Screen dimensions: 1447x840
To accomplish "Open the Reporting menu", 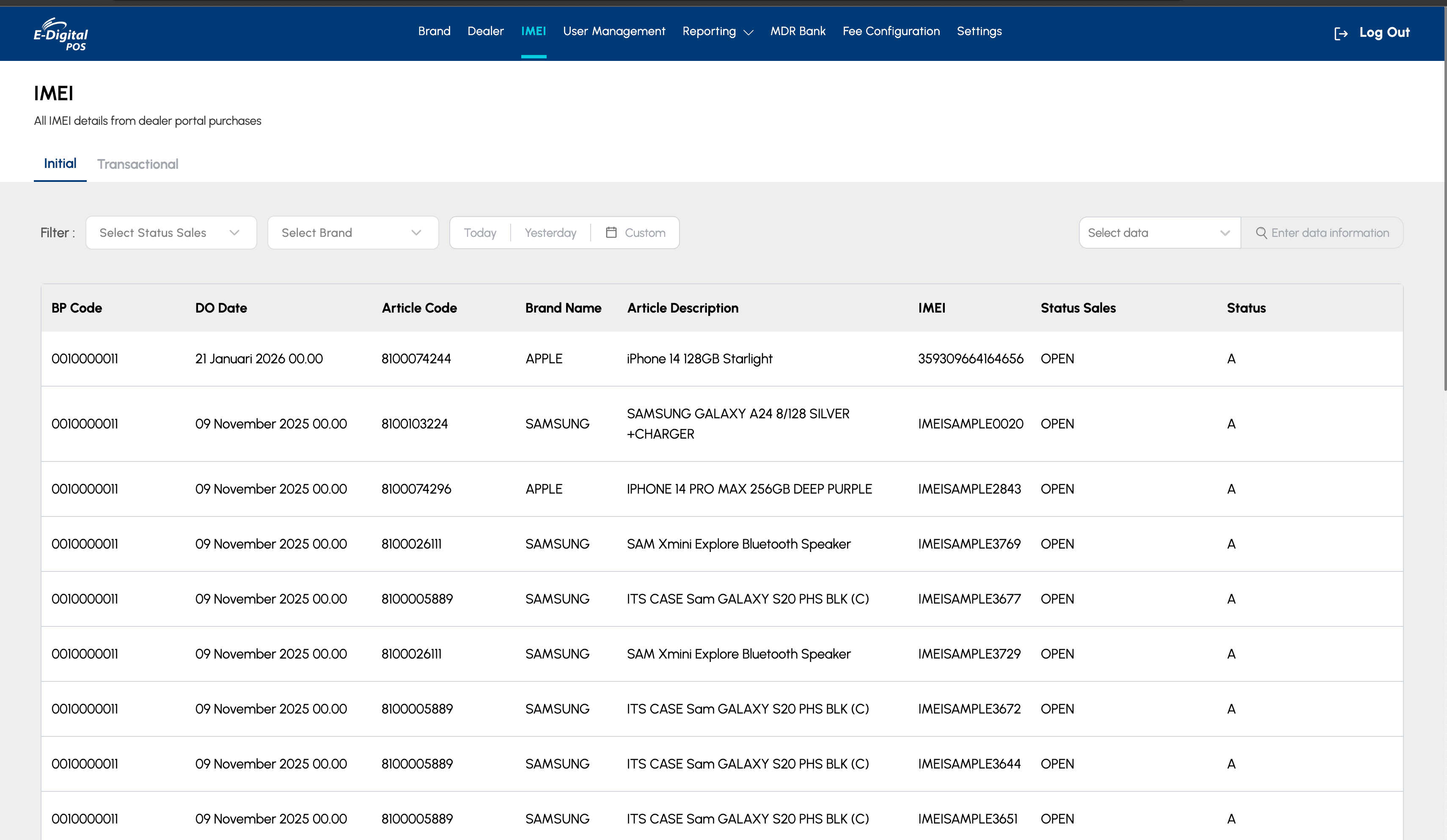I will pyautogui.click(x=709, y=31).
